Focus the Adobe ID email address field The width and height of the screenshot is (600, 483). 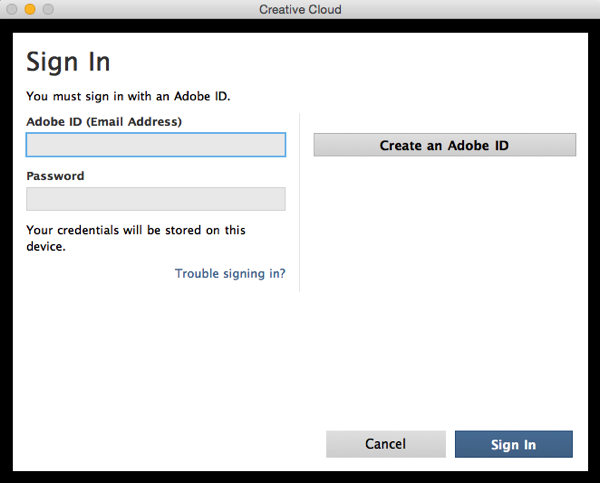[156, 145]
